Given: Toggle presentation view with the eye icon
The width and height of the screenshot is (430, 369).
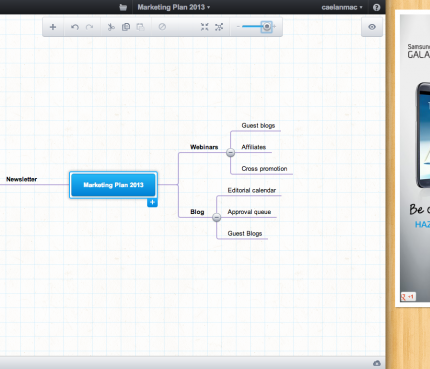Looking at the screenshot, I should point(372,27).
